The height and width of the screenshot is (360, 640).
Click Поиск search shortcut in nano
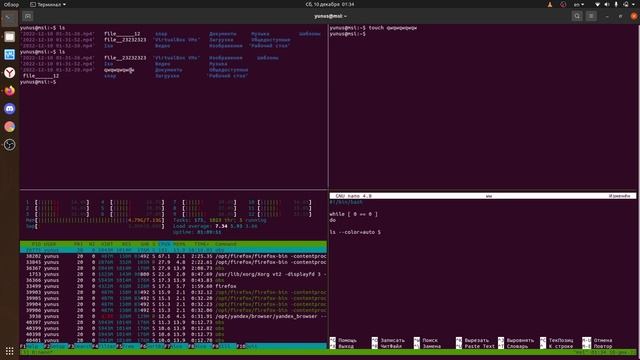coord(426,340)
